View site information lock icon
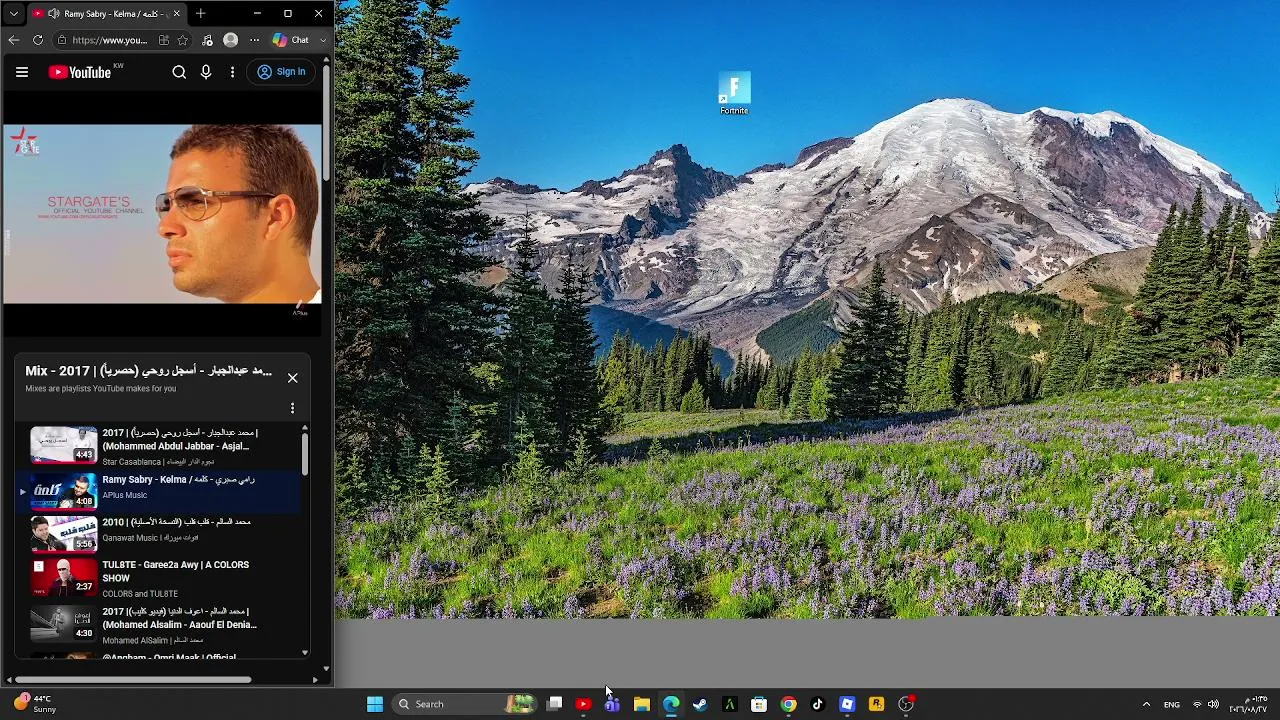The image size is (1280, 720). click(x=62, y=40)
